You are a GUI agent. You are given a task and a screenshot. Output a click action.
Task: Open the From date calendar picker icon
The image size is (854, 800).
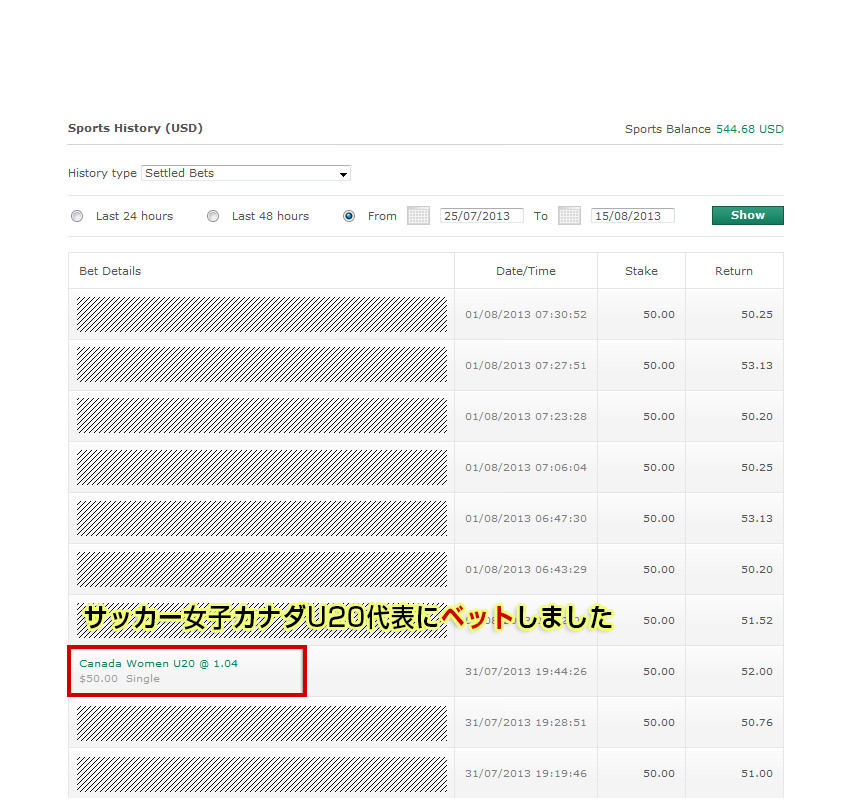pos(418,216)
